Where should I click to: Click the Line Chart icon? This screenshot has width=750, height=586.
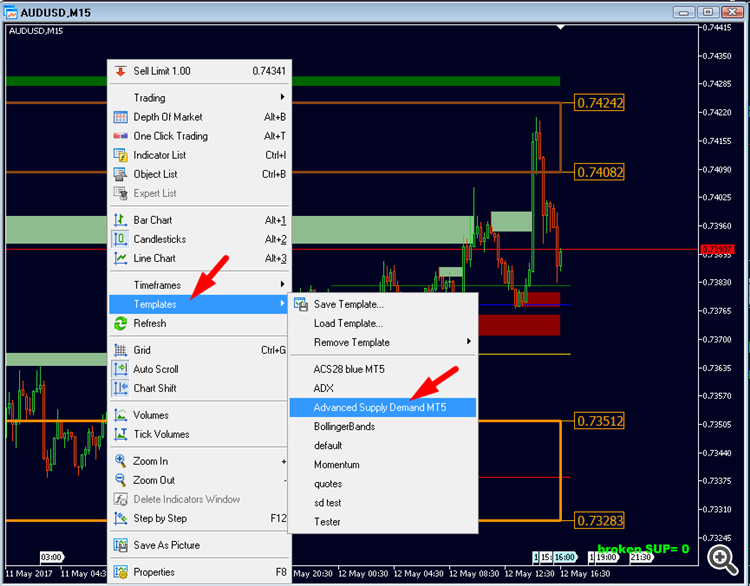121,259
